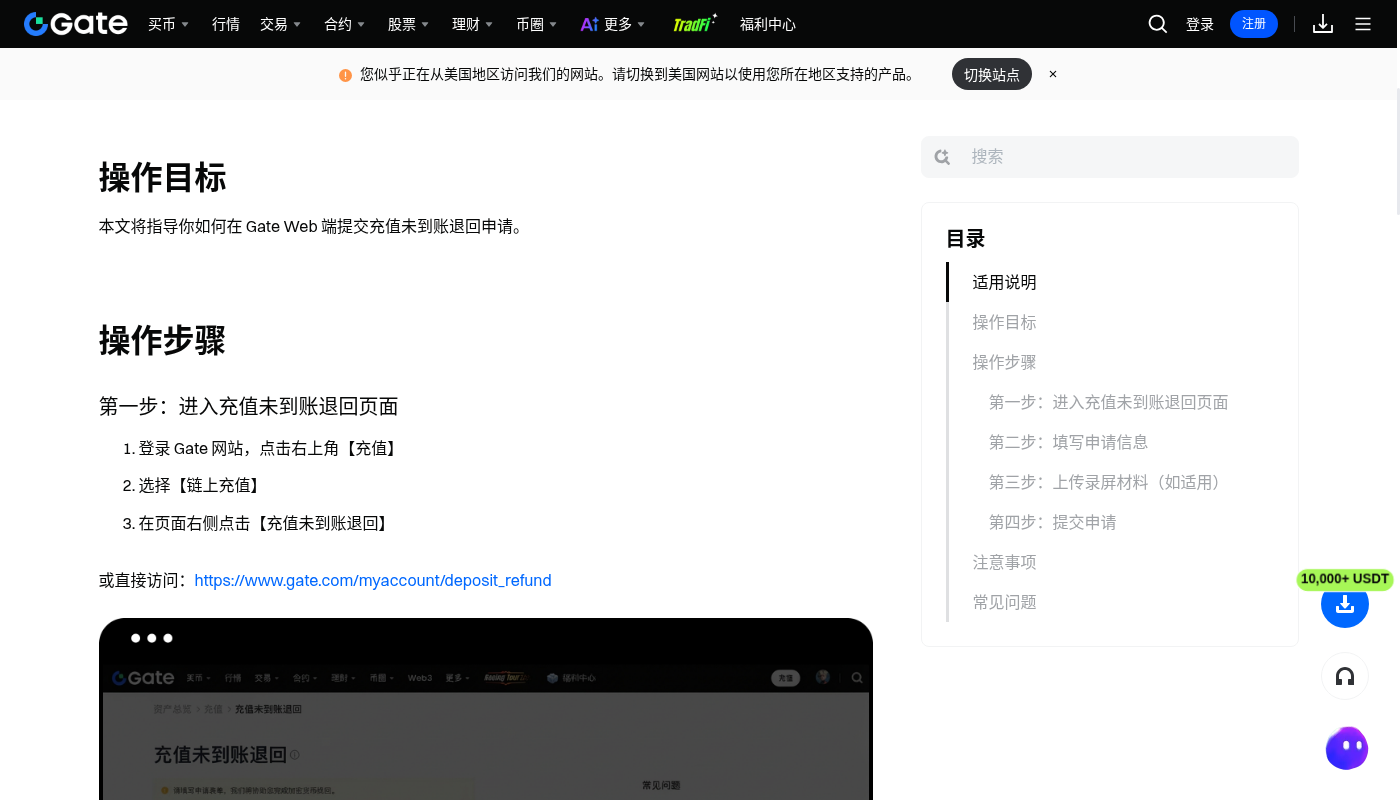Jump to 常见问题 in table of contents
Image resolution: width=1400 pixels, height=800 pixels.
(1005, 602)
